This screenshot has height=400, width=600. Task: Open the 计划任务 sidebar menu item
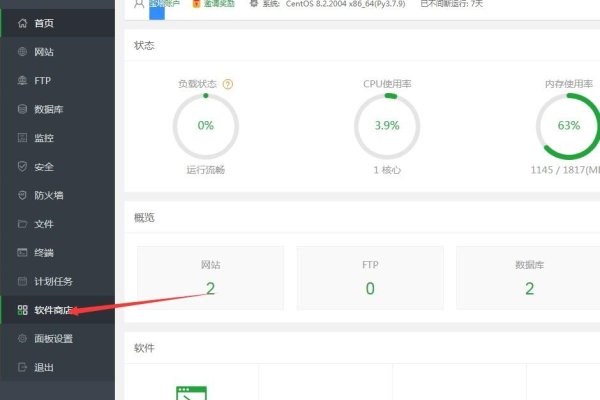click(x=57, y=281)
